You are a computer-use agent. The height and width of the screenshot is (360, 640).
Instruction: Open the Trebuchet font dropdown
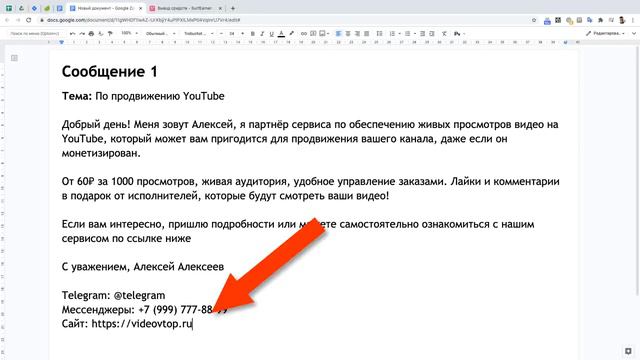coord(198,33)
